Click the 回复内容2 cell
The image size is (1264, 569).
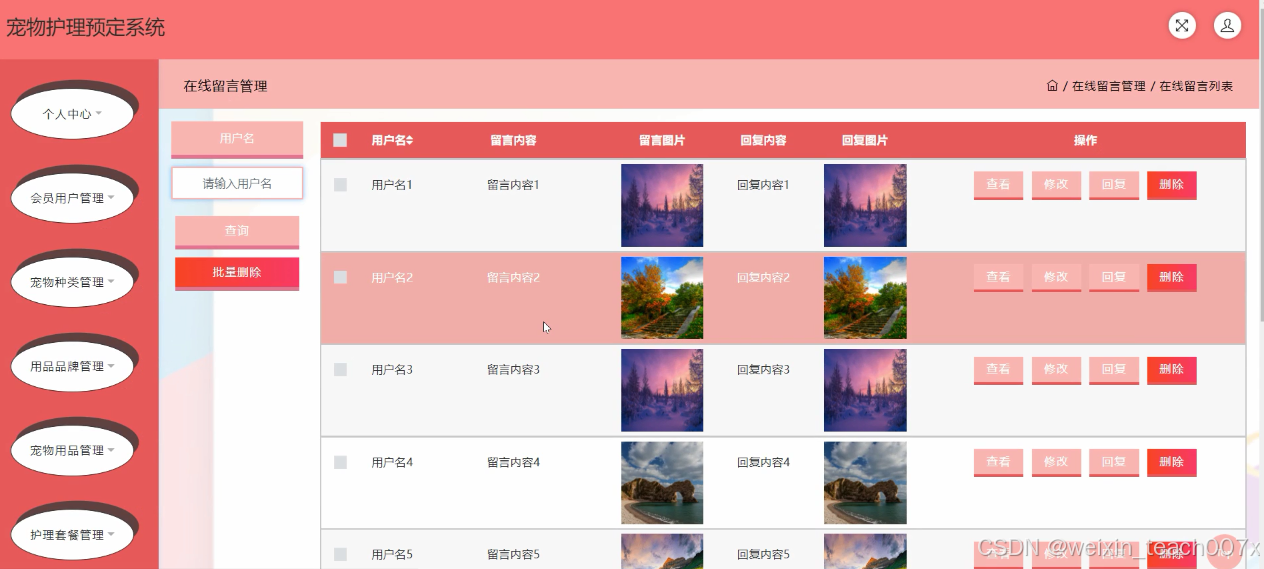pos(763,277)
